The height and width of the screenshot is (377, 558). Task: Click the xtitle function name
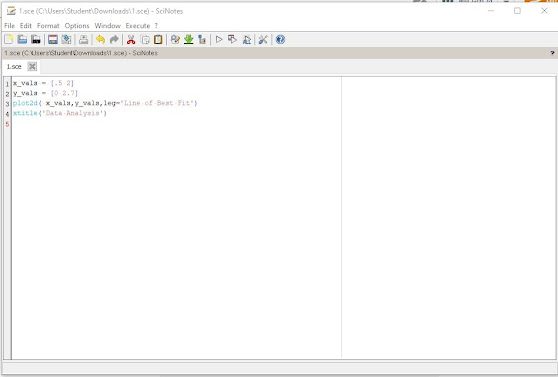(25, 113)
